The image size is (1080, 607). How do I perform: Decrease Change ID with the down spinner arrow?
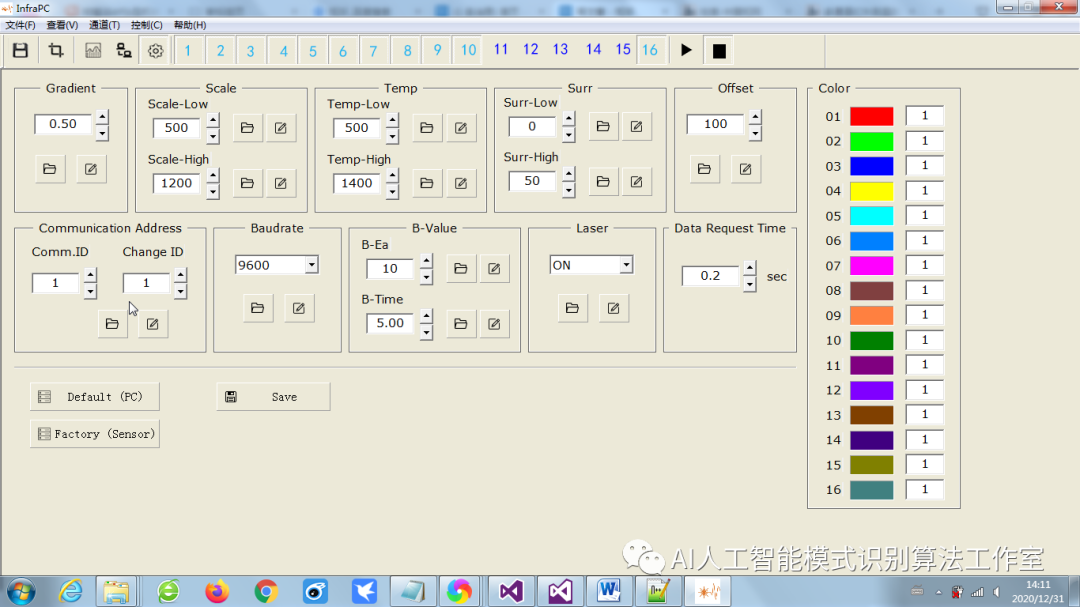180,291
